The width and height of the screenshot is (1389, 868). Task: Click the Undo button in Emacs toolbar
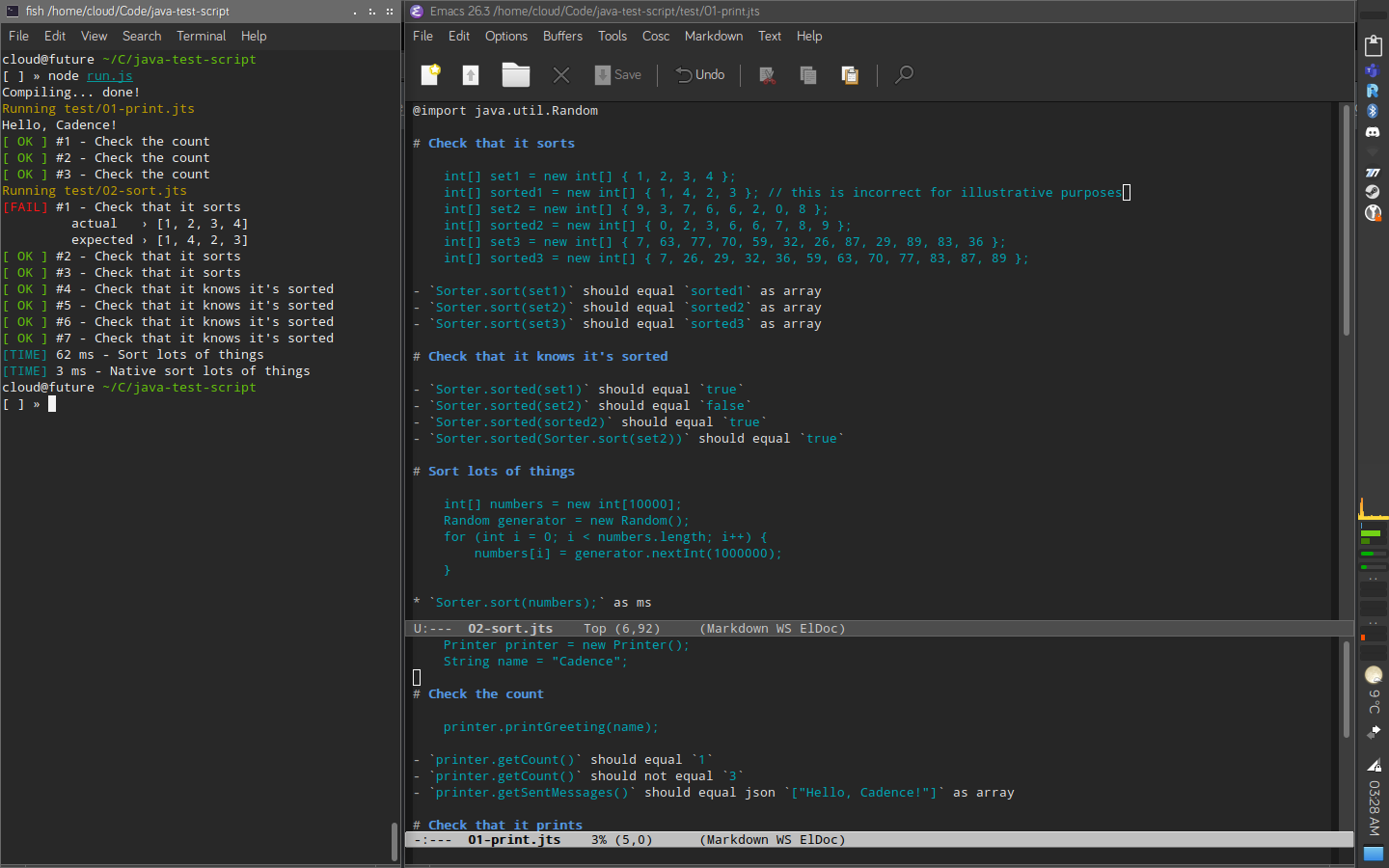click(700, 74)
